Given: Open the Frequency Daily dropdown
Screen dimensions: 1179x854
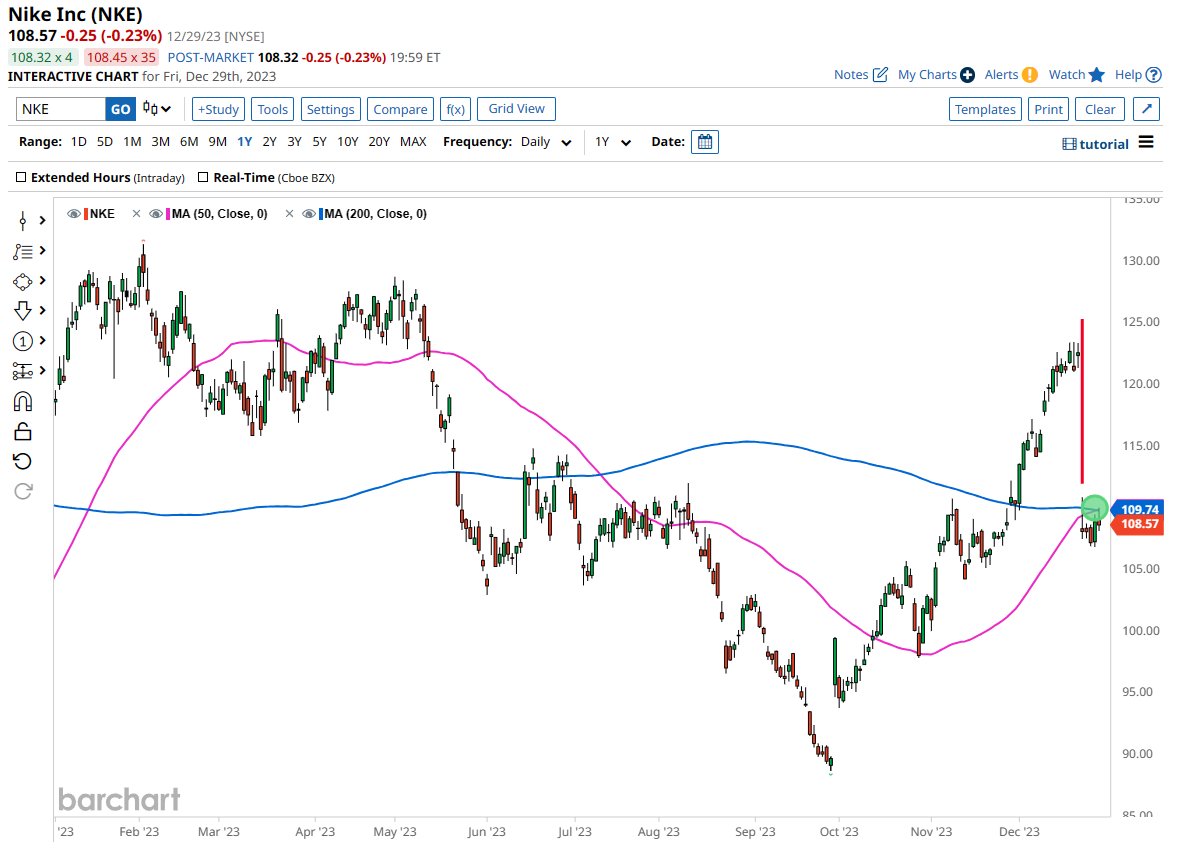Looking at the screenshot, I should tap(546, 142).
